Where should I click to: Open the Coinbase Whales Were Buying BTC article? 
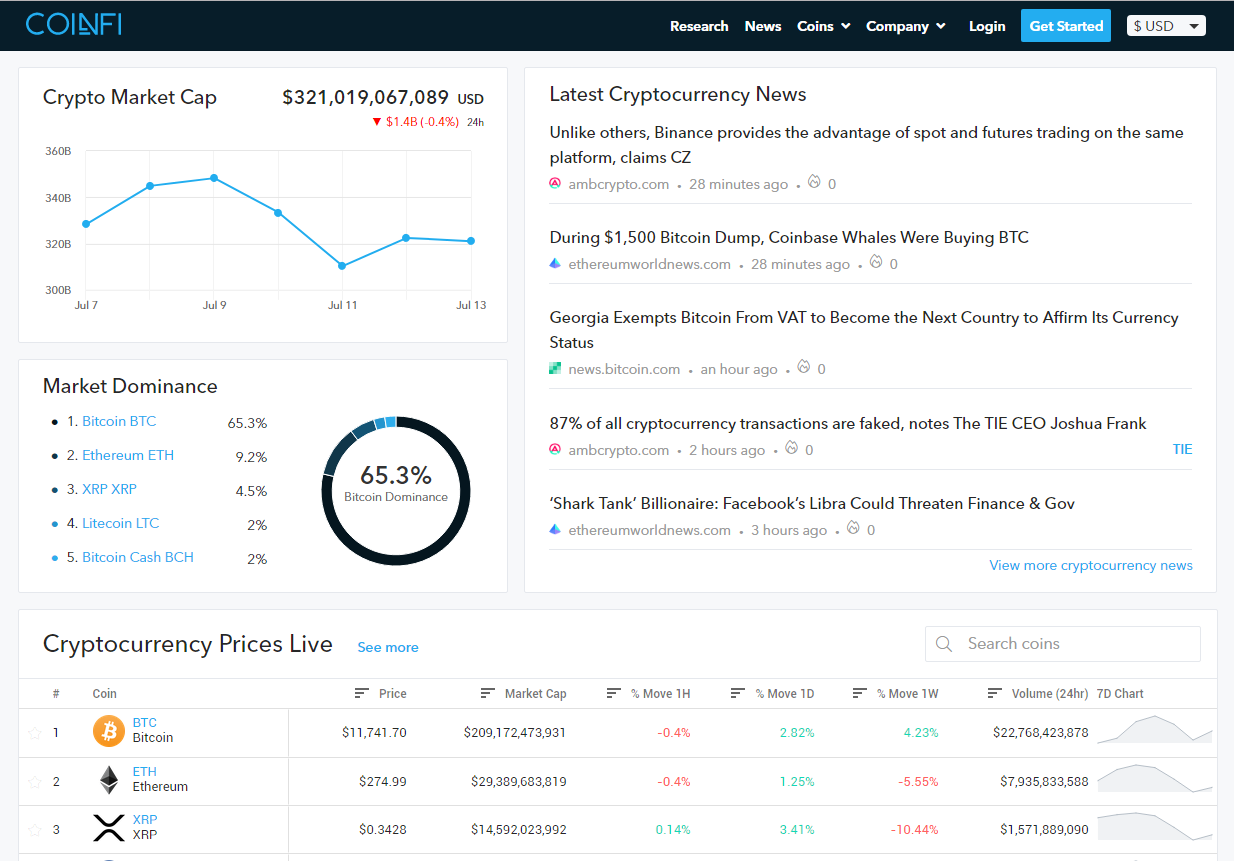pyautogui.click(x=789, y=237)
